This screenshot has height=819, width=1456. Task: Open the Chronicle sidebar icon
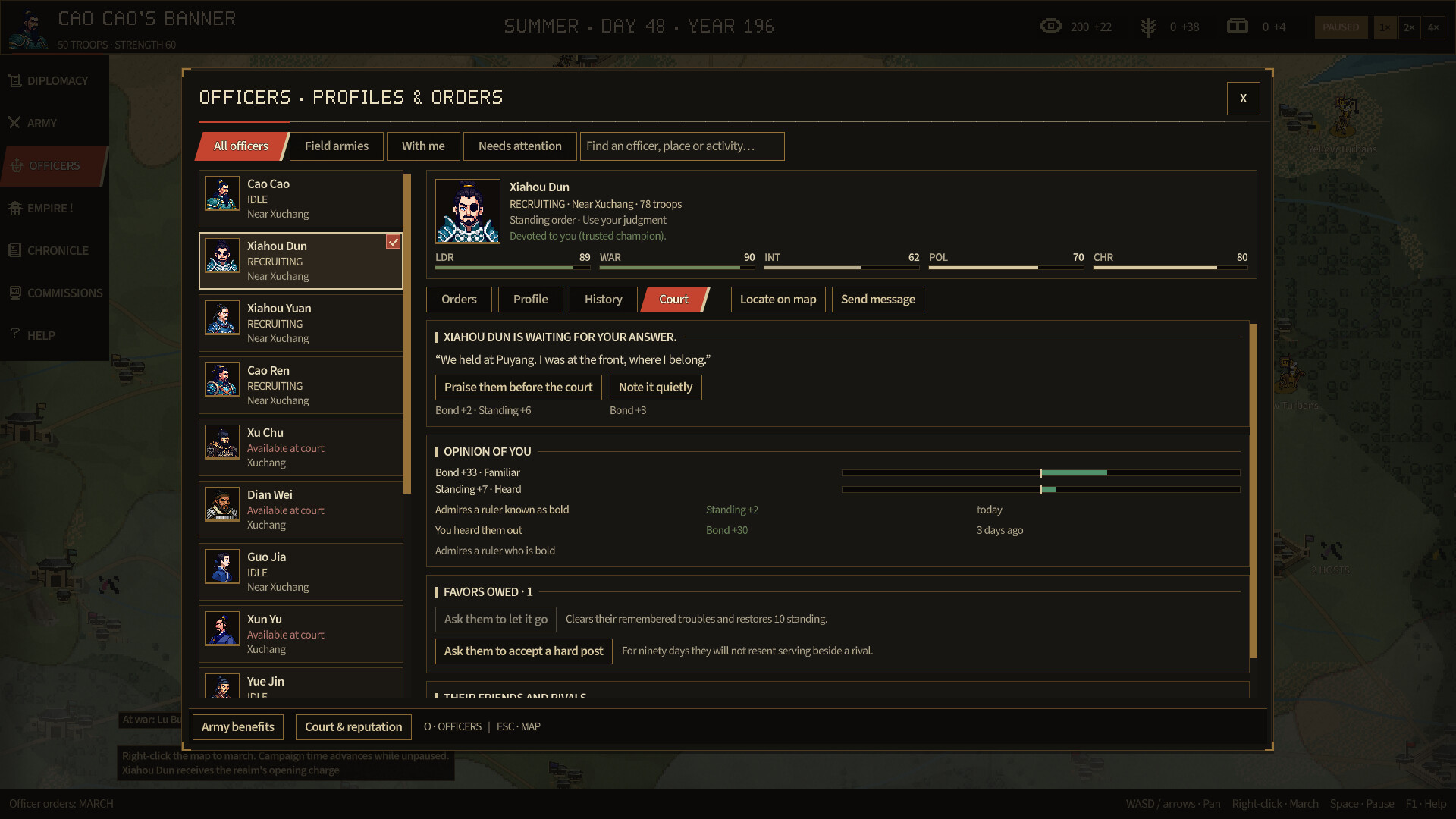coord(15,250)
